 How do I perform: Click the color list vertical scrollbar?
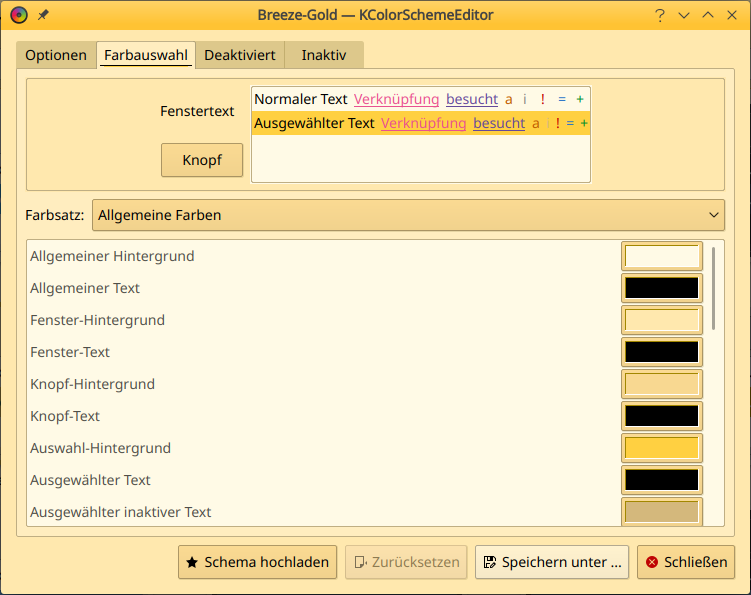[x=713, y=288]
